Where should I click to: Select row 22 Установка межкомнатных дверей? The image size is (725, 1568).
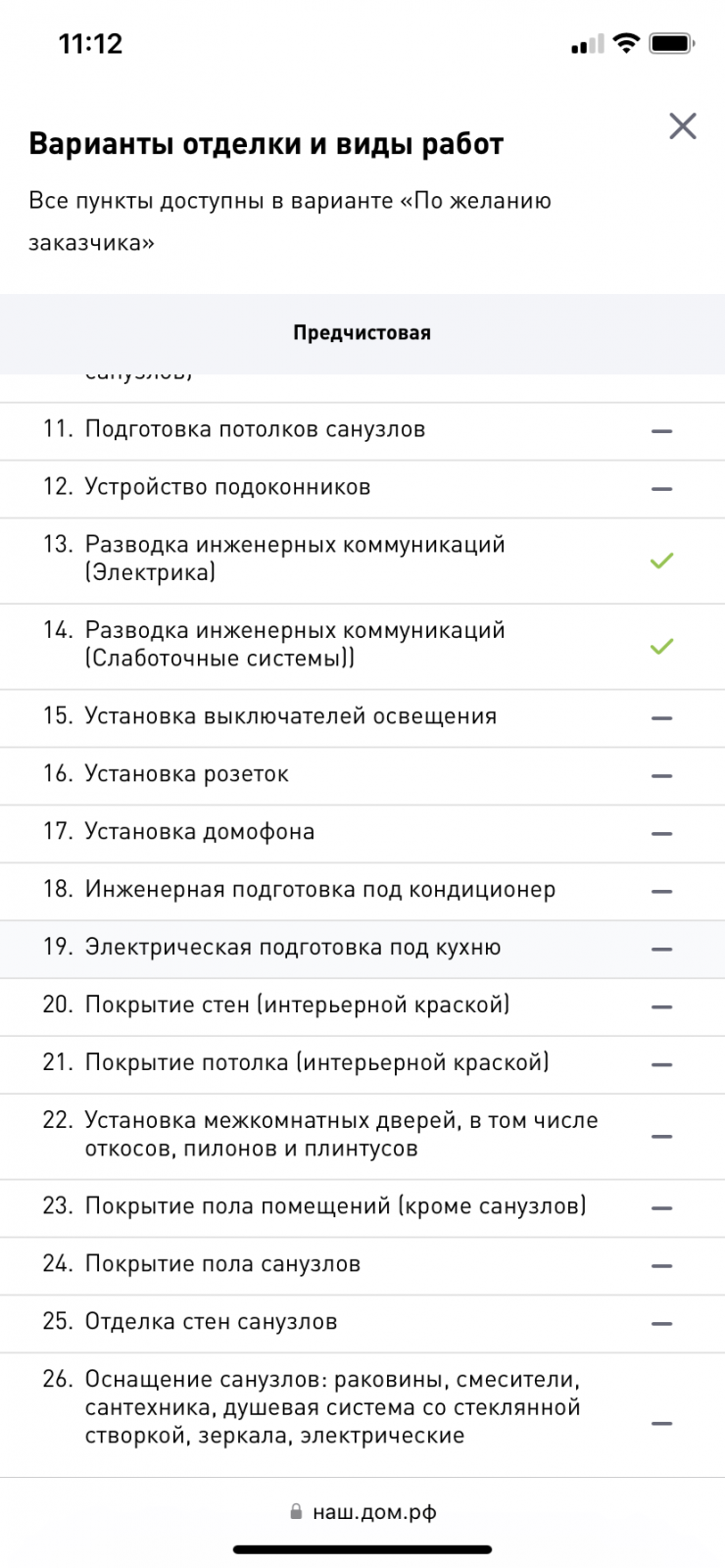coord(362,1136)
